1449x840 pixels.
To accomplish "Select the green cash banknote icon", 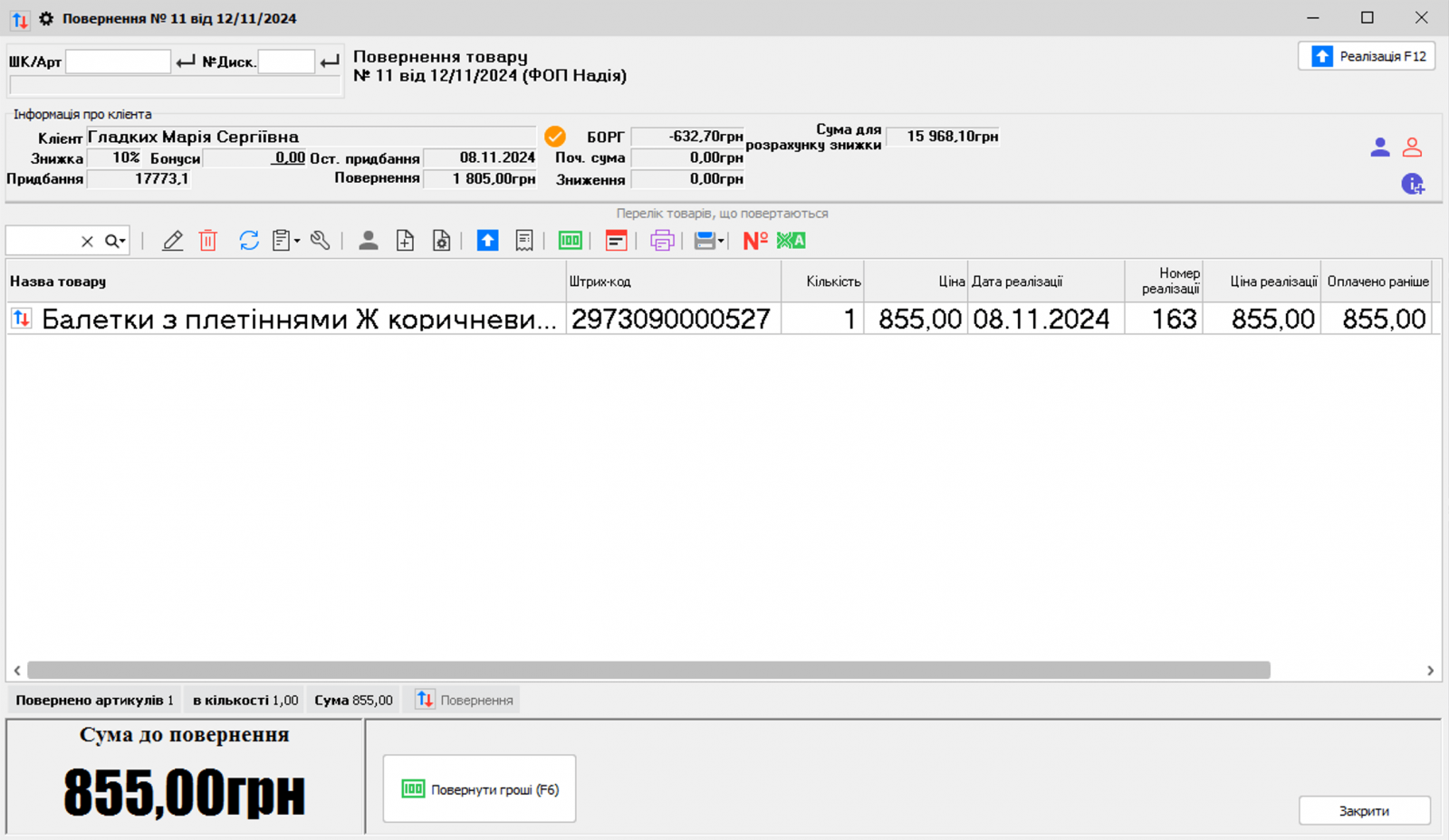I will pyautogui.click(x=570, y=240).
